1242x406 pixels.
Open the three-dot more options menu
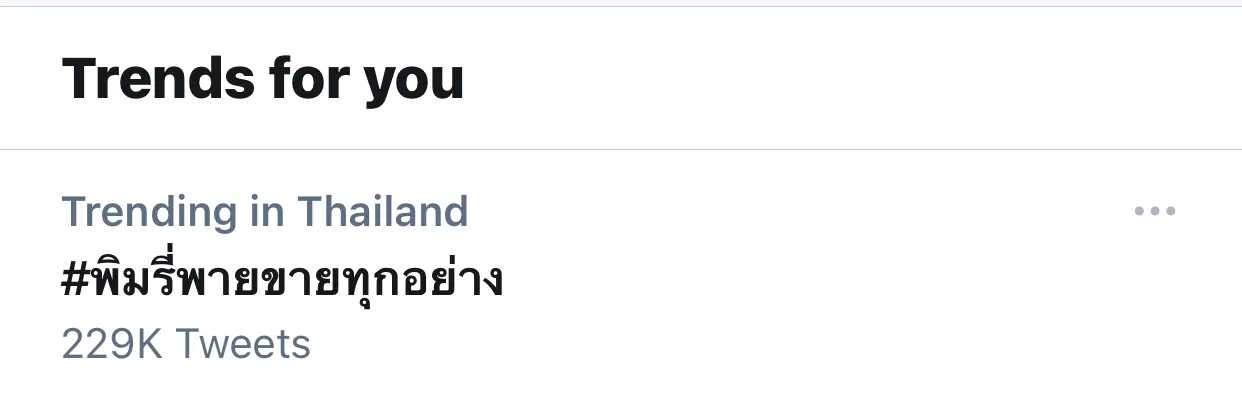pos(1155,212)
